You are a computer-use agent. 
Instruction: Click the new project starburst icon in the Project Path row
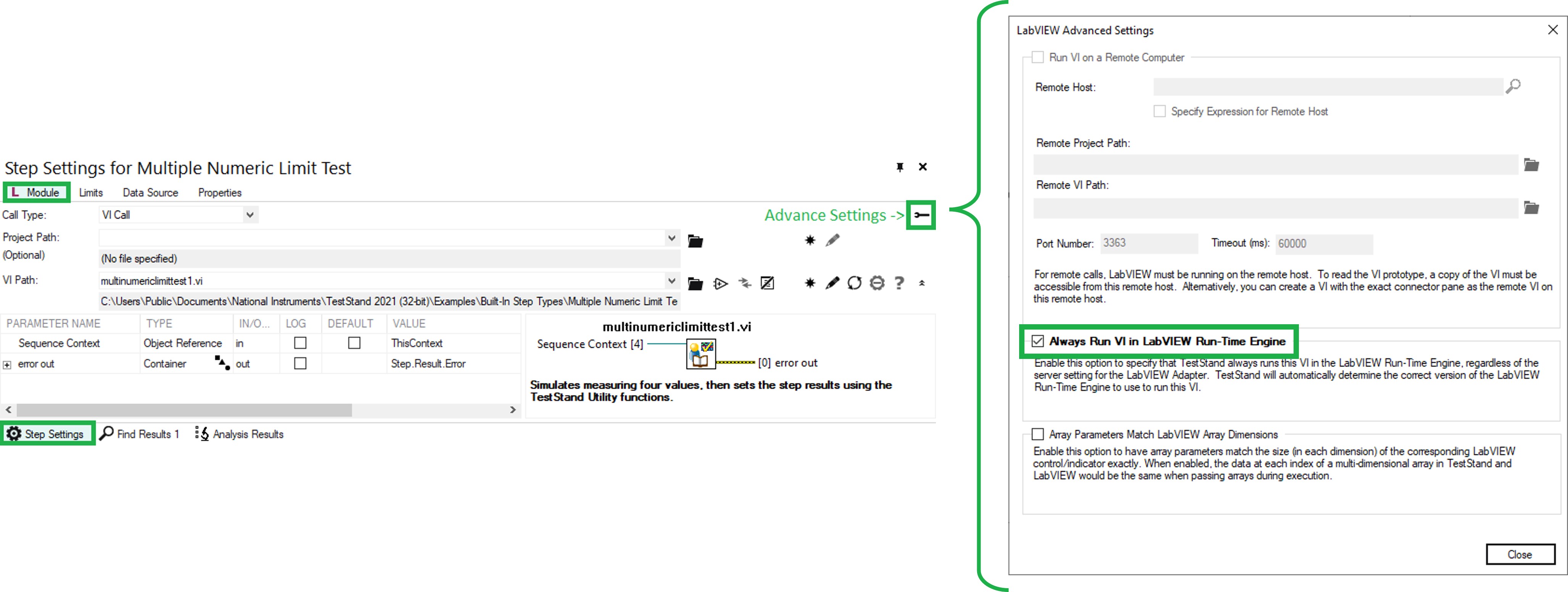tap(810, 240)
